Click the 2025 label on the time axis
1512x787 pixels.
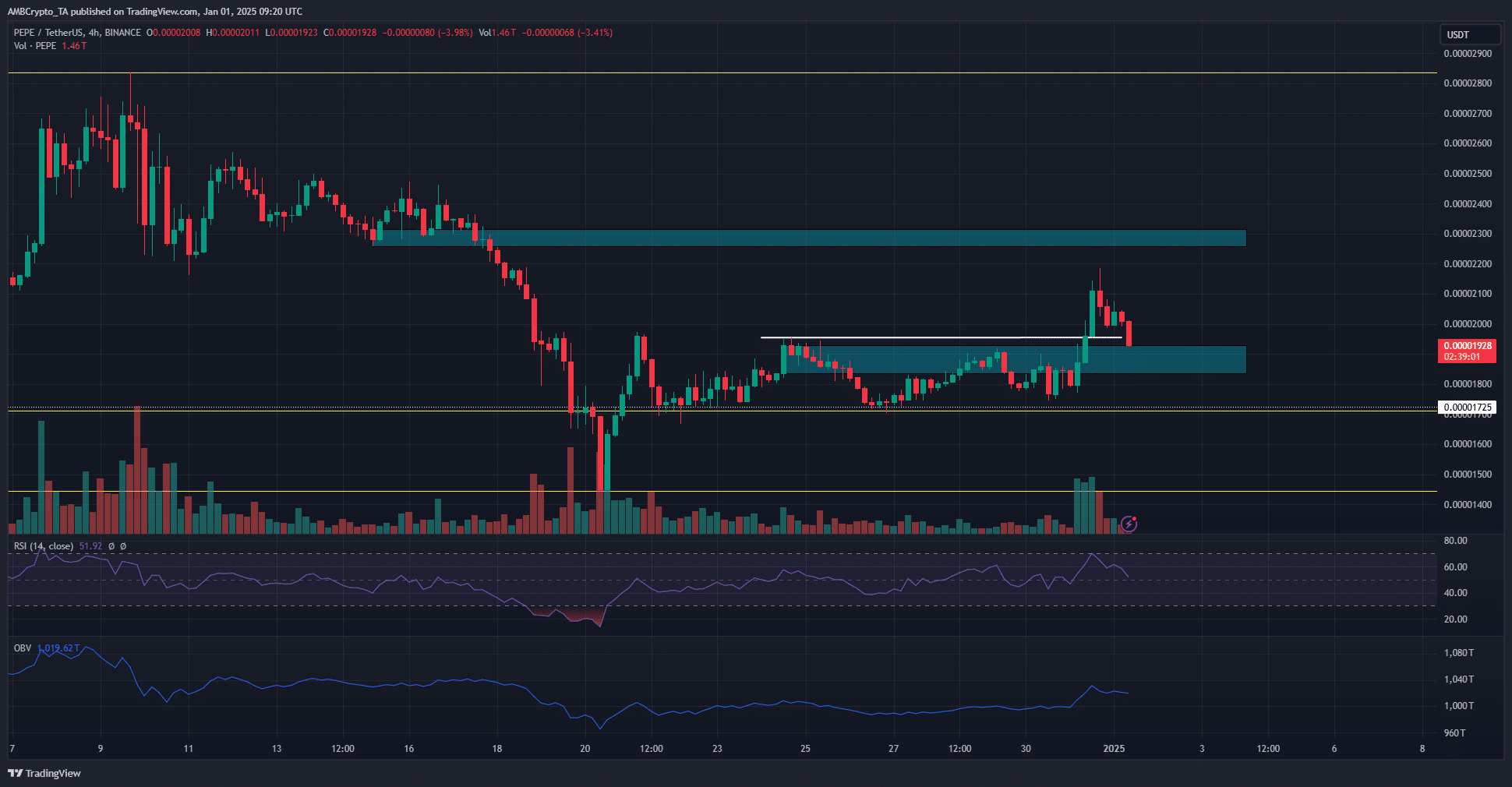coord(1114,749)
